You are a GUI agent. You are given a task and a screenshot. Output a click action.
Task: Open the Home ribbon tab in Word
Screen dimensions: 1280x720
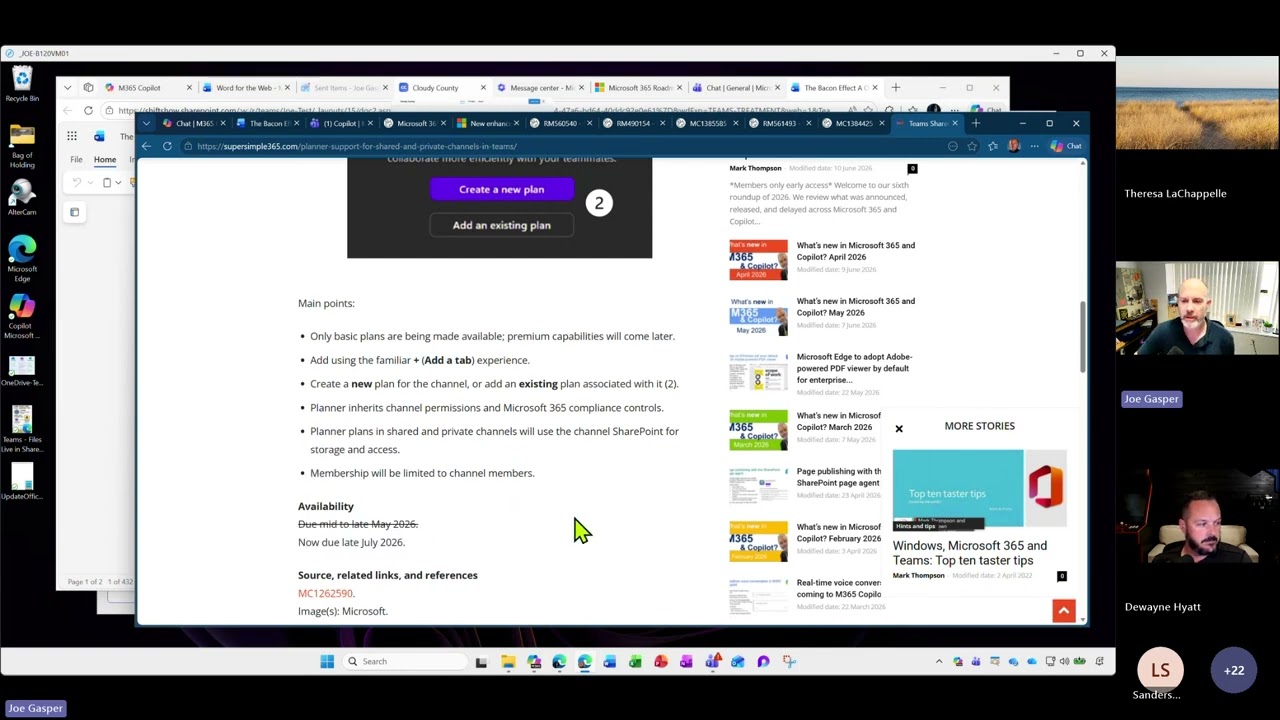104,159
